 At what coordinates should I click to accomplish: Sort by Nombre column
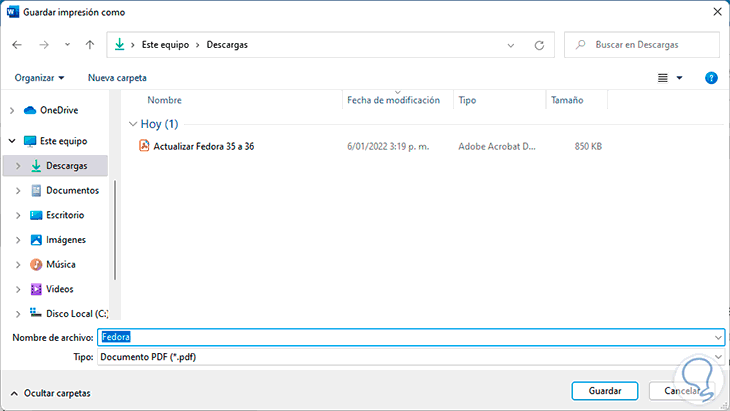[x=164, y=100]
